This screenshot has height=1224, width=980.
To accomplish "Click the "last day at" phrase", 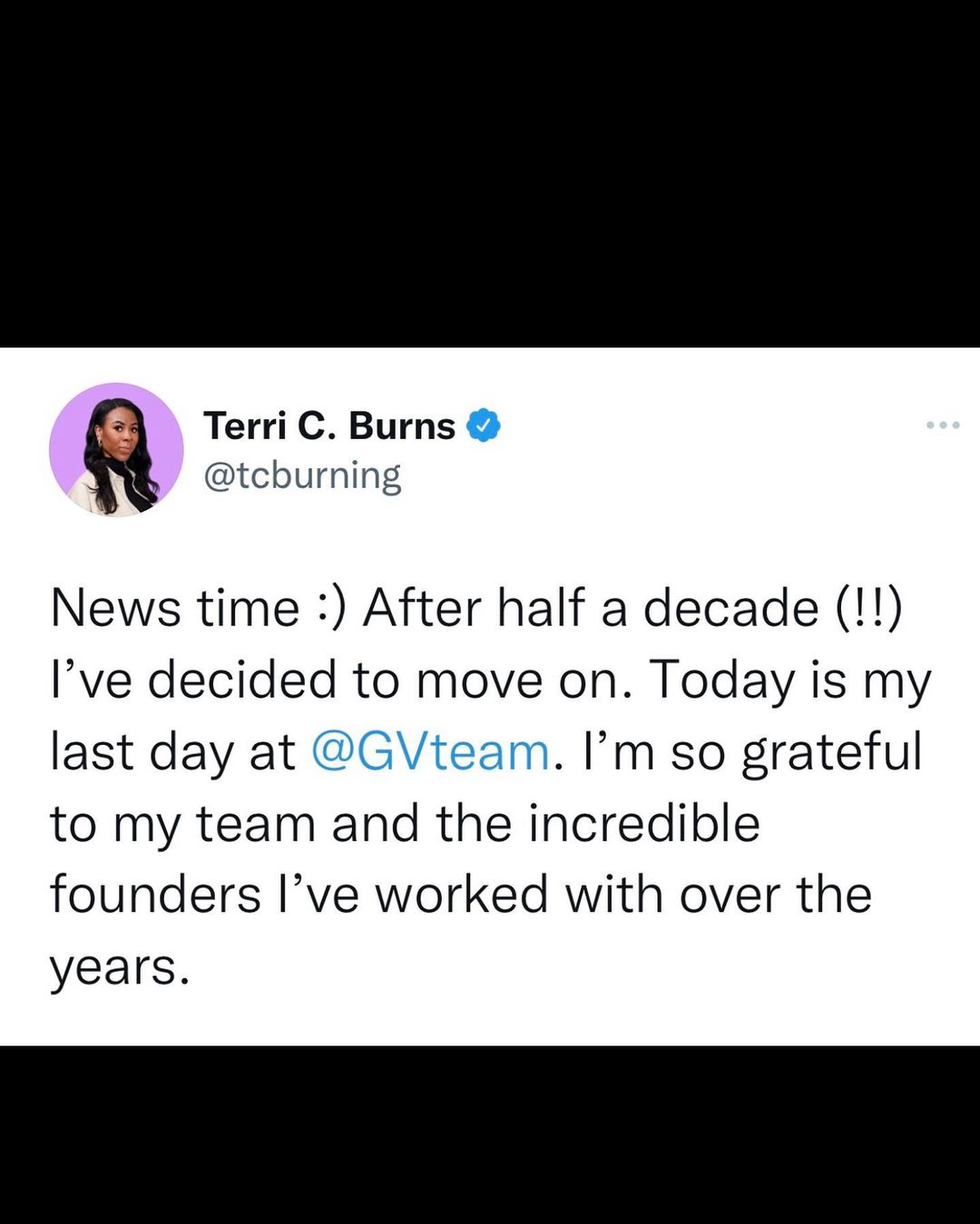I will 172,752.
